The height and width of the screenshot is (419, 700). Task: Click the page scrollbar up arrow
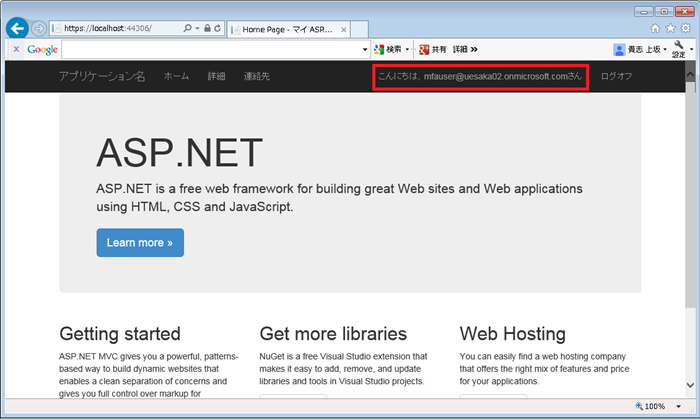pyautogui.click(x=690, y=74)
